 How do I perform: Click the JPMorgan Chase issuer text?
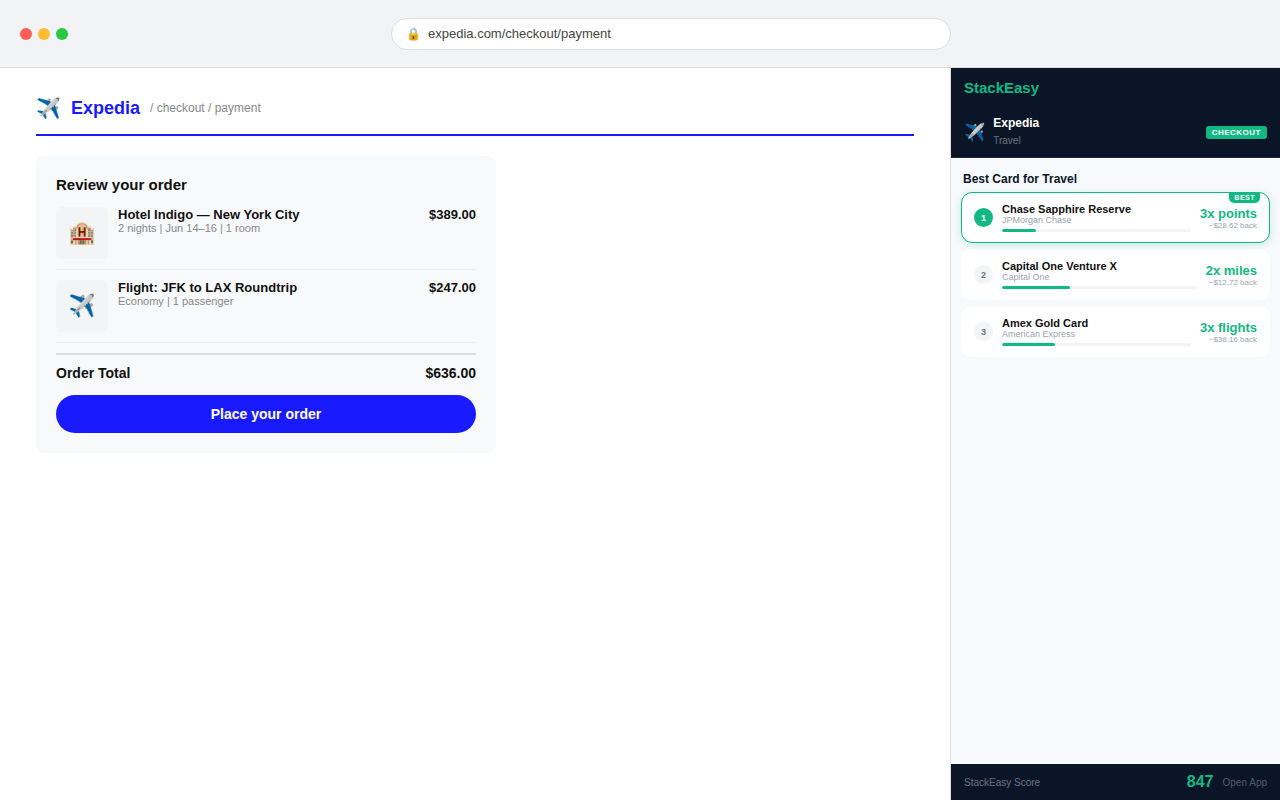[1036, 220]
